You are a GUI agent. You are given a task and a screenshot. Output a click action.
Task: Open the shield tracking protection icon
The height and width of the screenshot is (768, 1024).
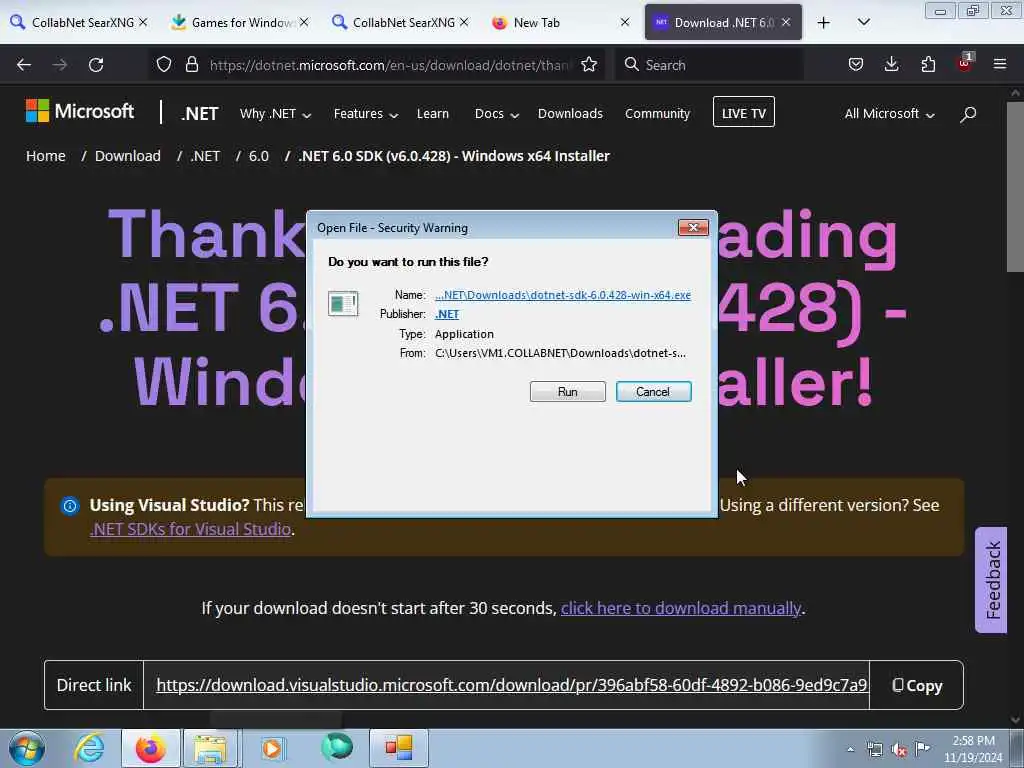[x=164, y=65]
